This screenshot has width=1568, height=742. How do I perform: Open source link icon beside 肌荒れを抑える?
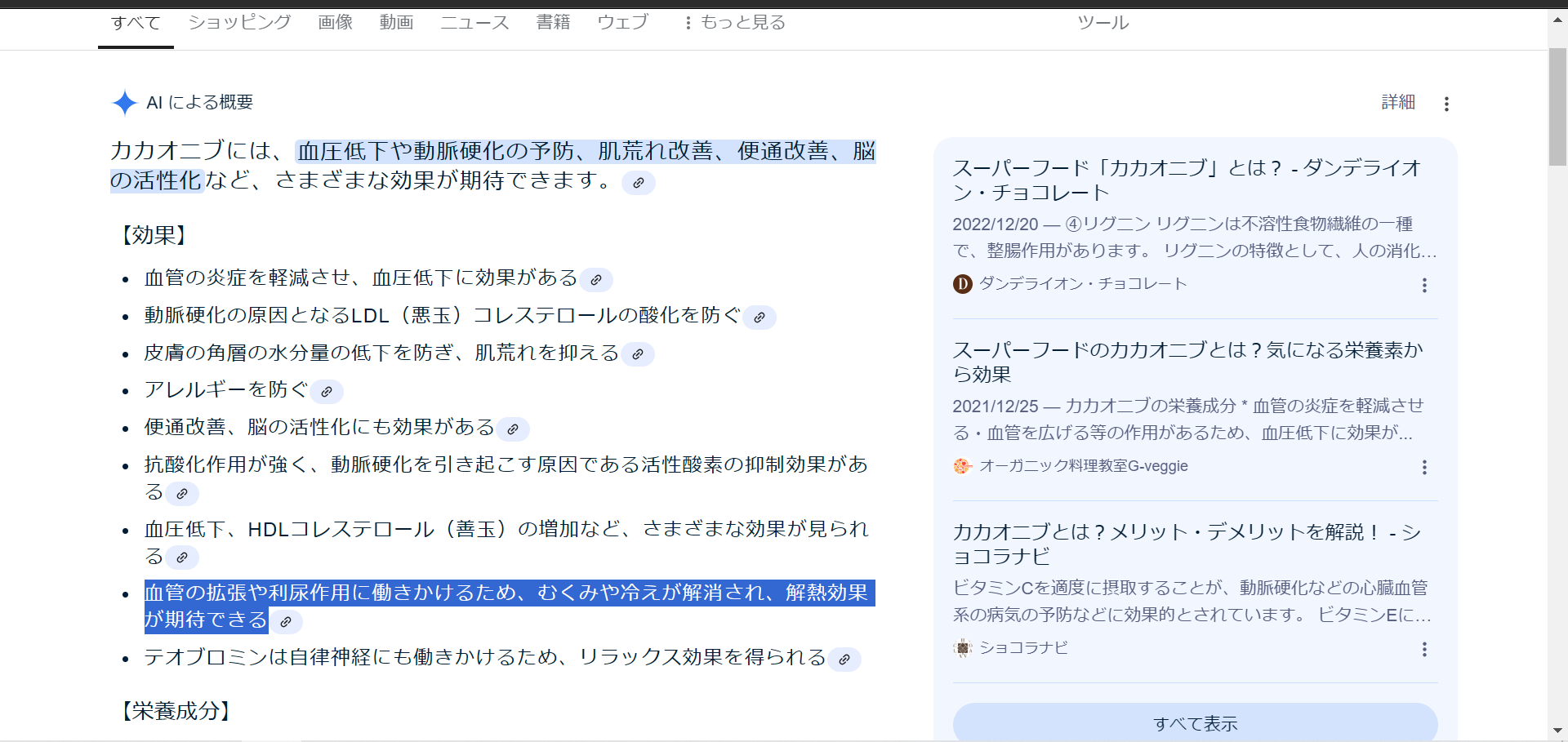pos(638,354)
